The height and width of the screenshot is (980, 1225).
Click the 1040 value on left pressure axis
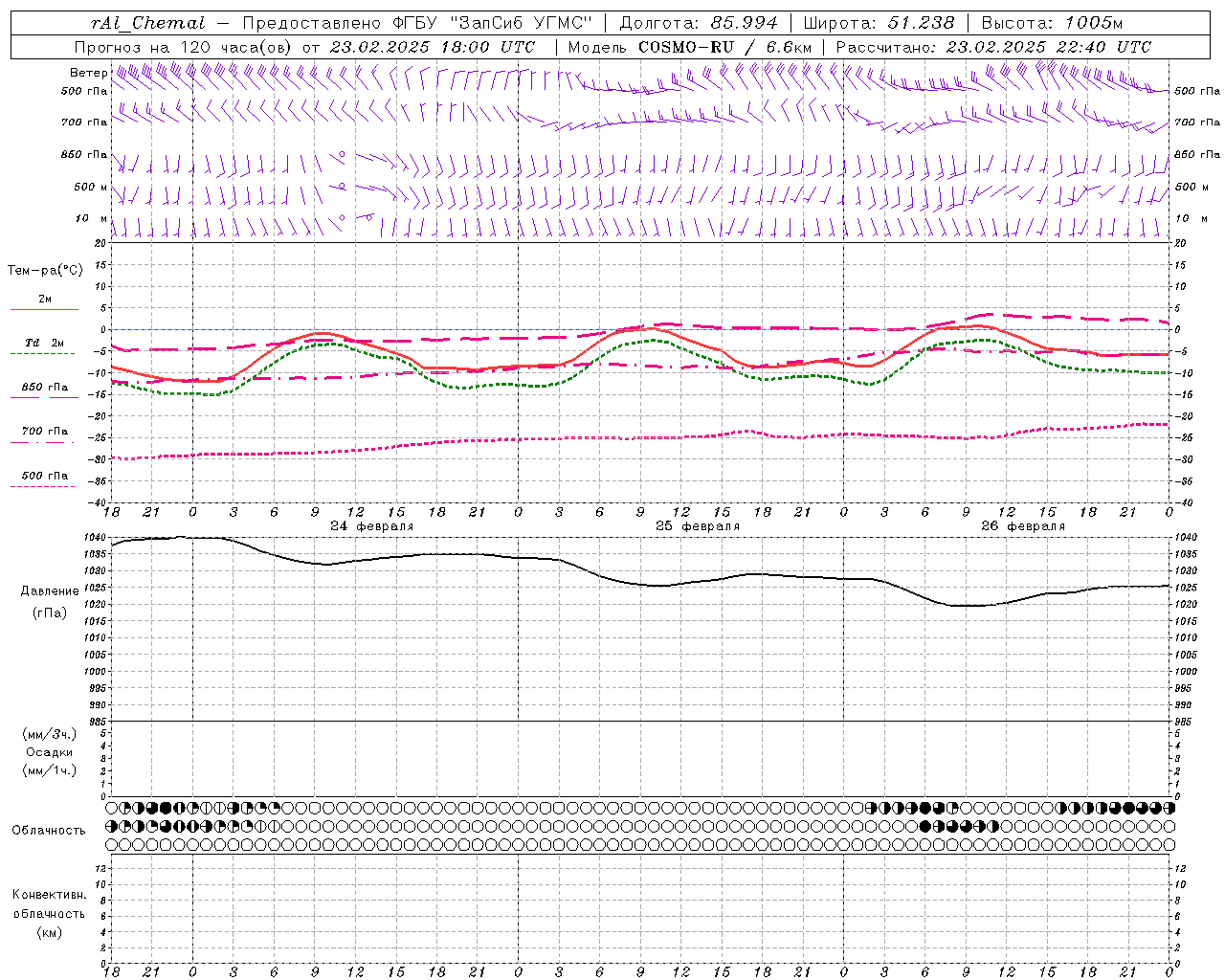pyautogui.click(x=94, y=537)
